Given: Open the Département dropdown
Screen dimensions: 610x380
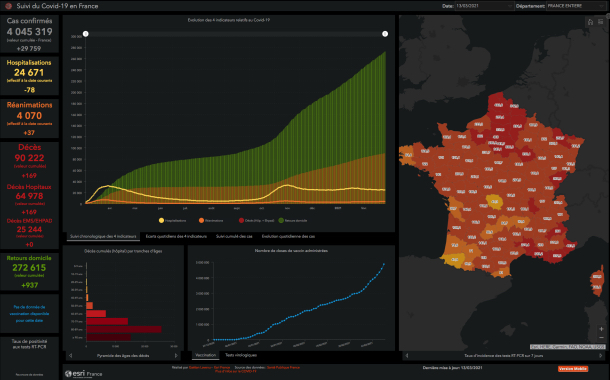Looking at the screenshot, I should 576,6.
